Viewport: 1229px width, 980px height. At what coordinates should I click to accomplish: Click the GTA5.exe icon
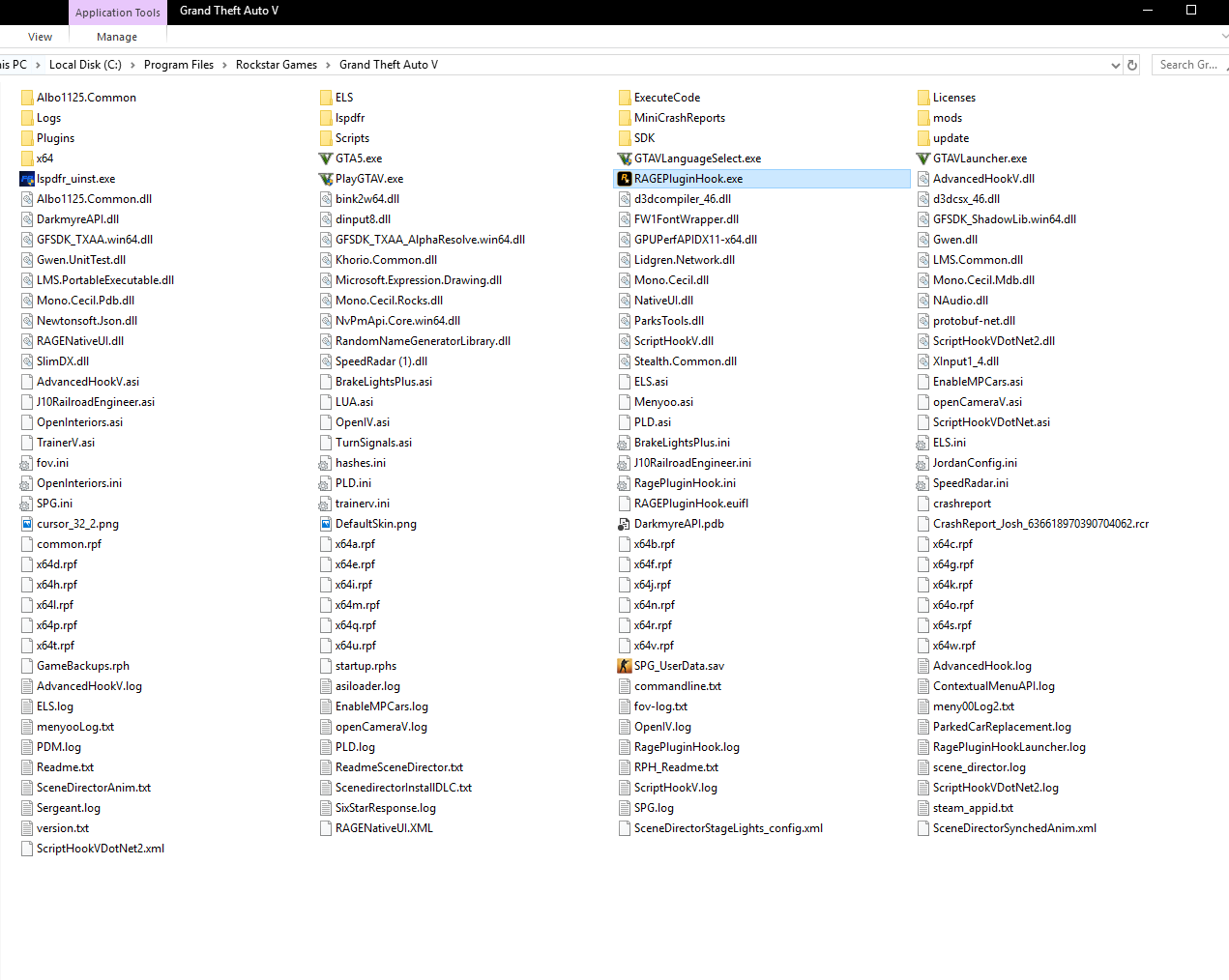tap(326, 159)
